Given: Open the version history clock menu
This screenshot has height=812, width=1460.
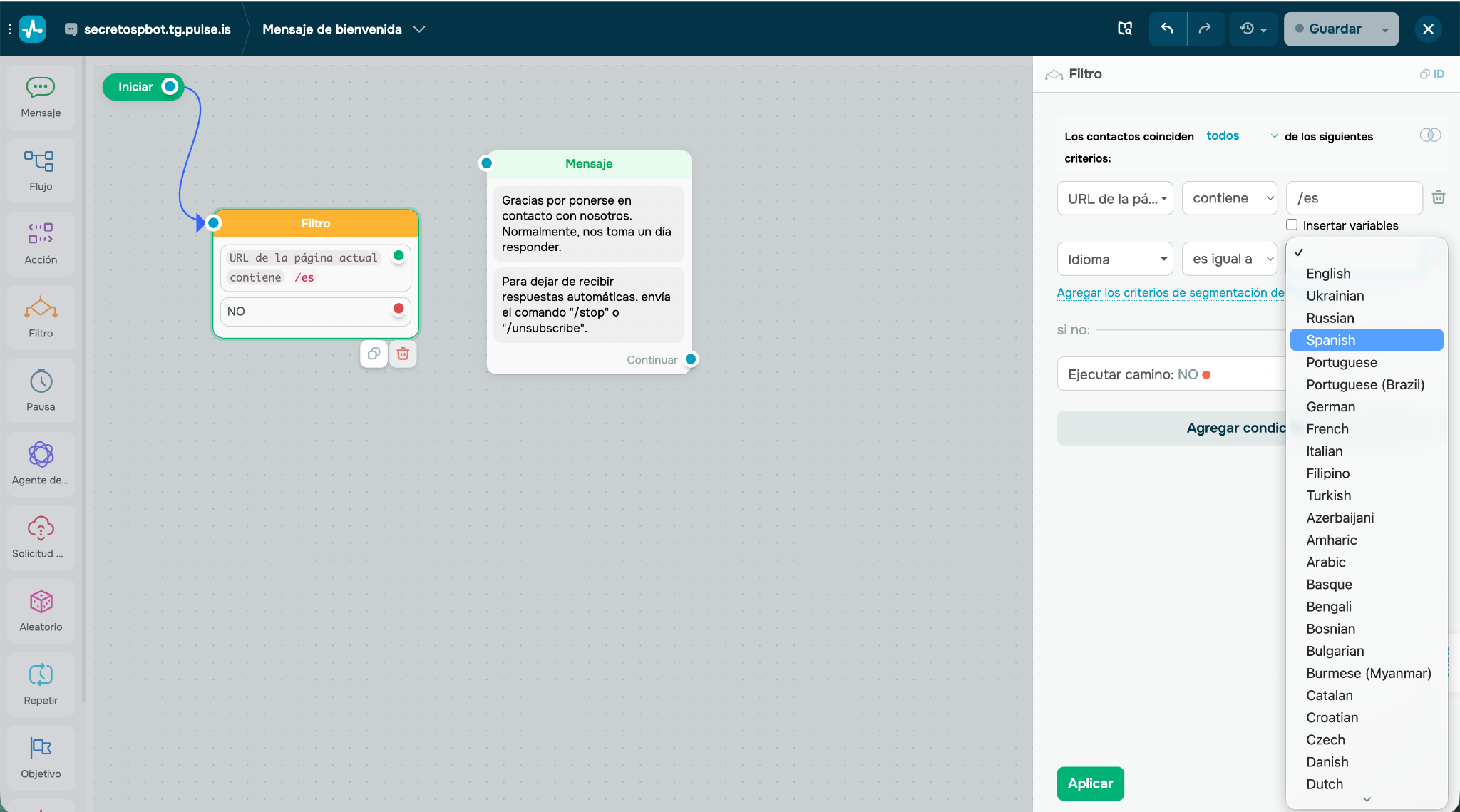Looking at the screenshot, I should point(1253,29).
